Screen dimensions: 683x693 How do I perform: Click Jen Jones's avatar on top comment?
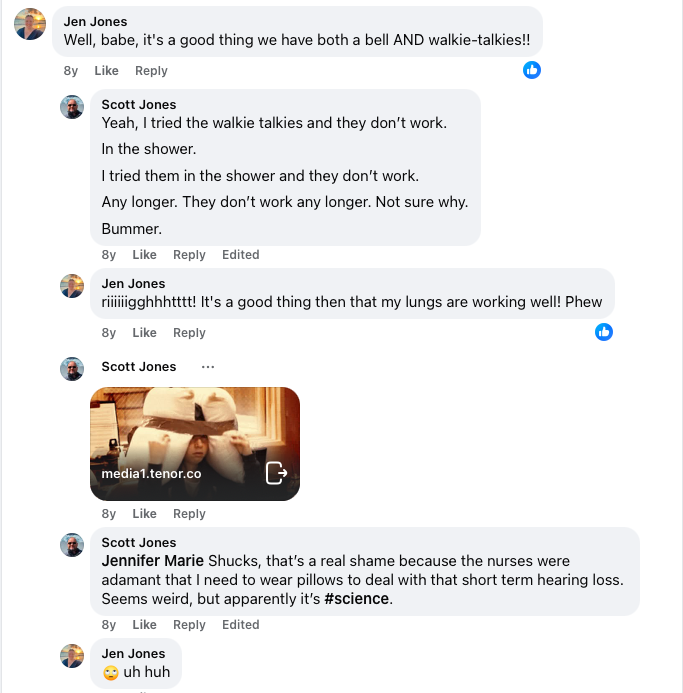(x=30, y=25)
